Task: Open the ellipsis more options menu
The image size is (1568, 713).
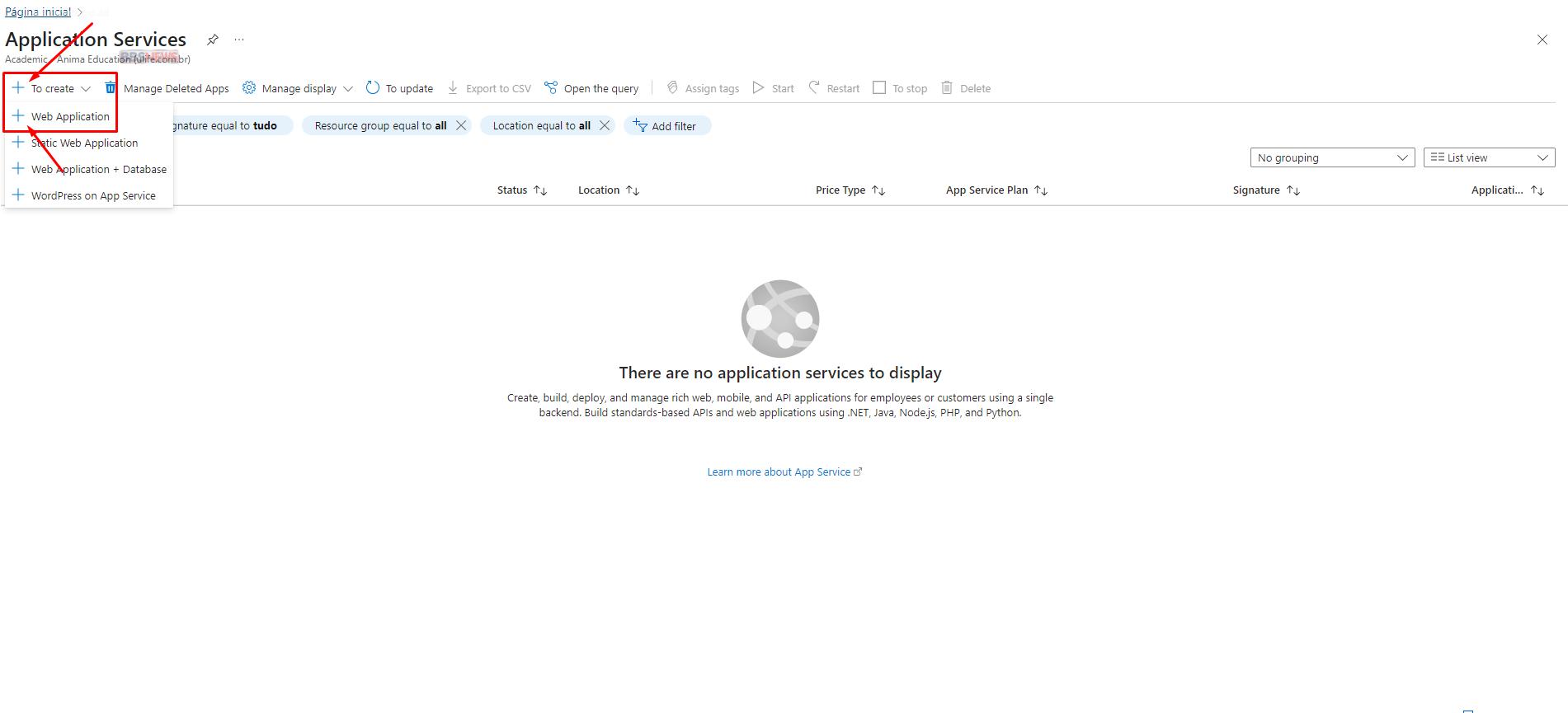Action: 239,40
